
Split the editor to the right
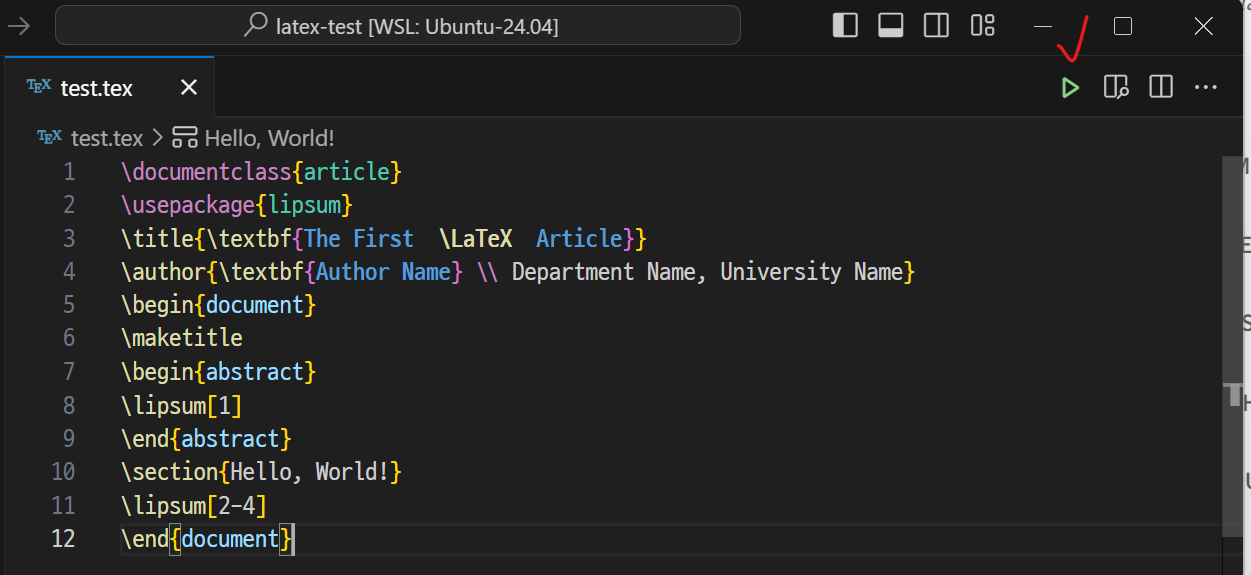tap(1161, 88)
